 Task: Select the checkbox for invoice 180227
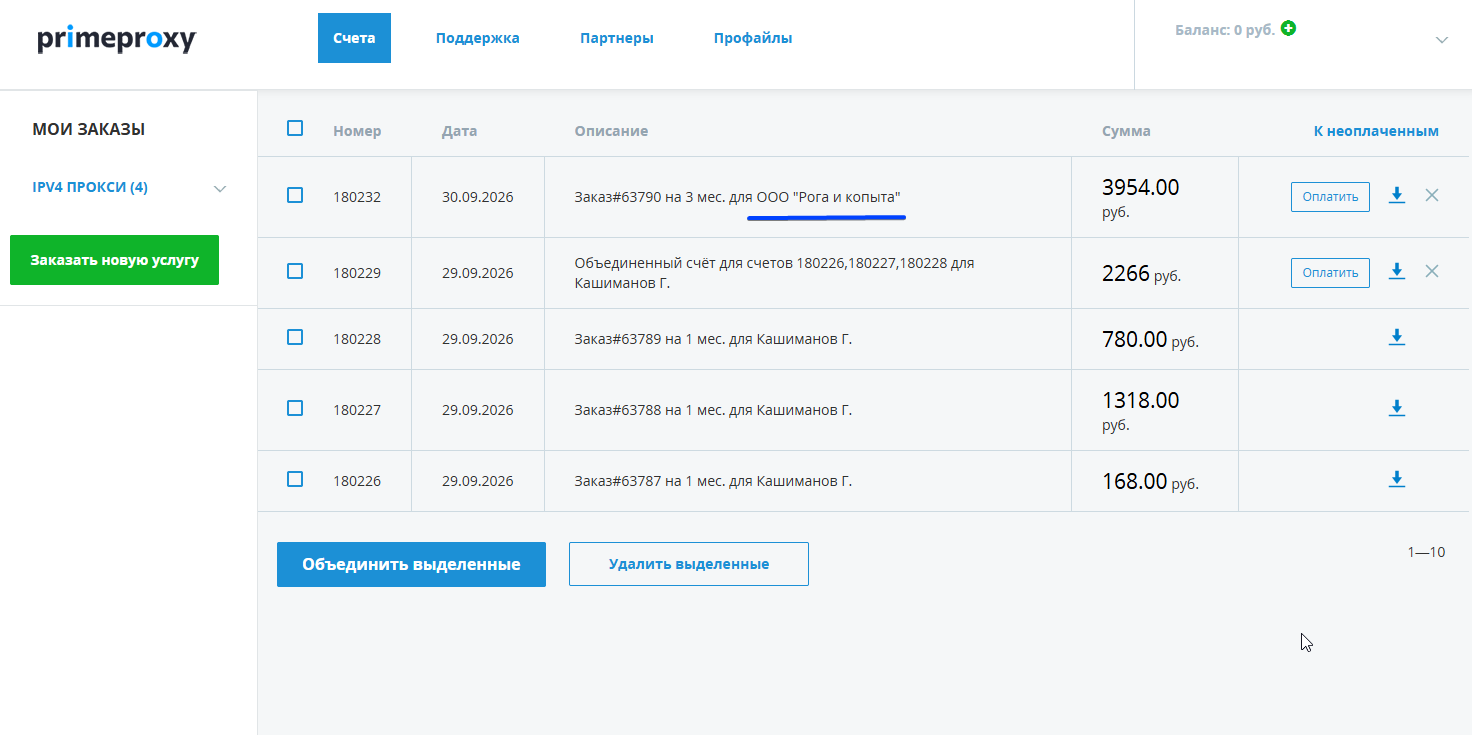pyautogui.click(x=295, y=408)
